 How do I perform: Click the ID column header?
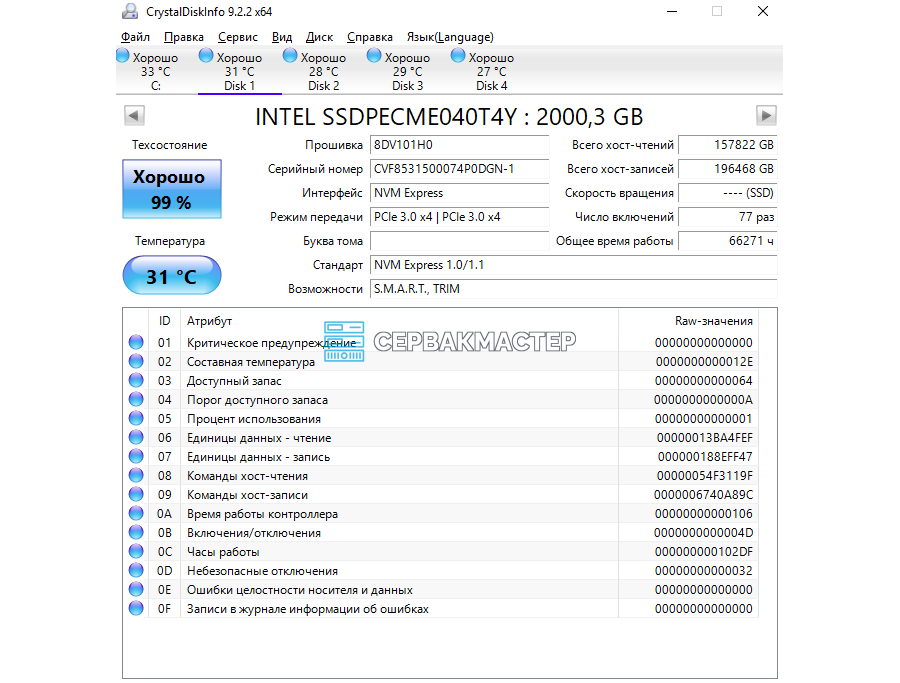[165, 321]
